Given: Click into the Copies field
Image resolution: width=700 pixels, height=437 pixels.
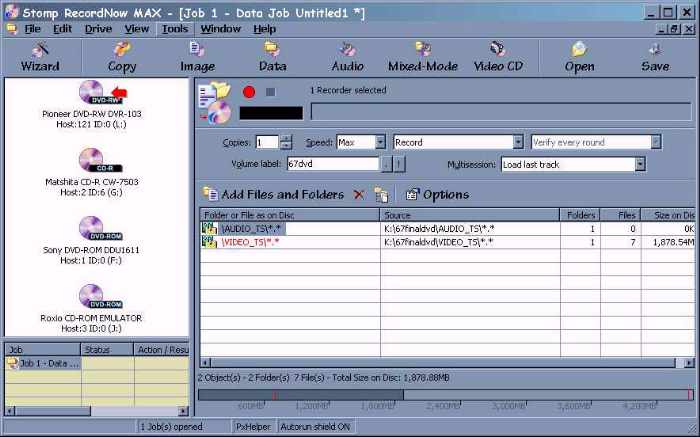Looking at the screenshot, I should click(x=267, y=142).
